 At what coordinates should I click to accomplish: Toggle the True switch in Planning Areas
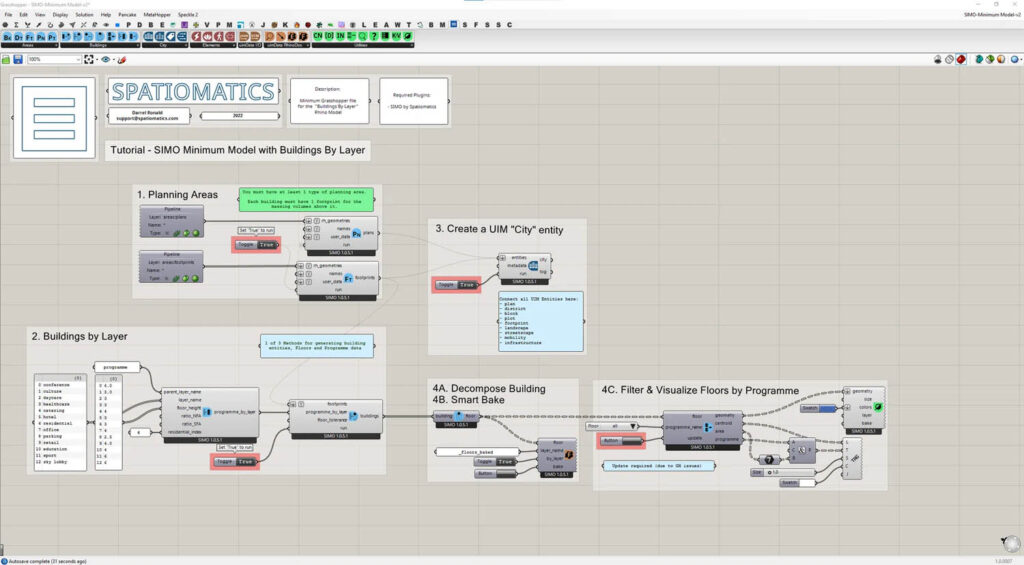coord(266,244)
